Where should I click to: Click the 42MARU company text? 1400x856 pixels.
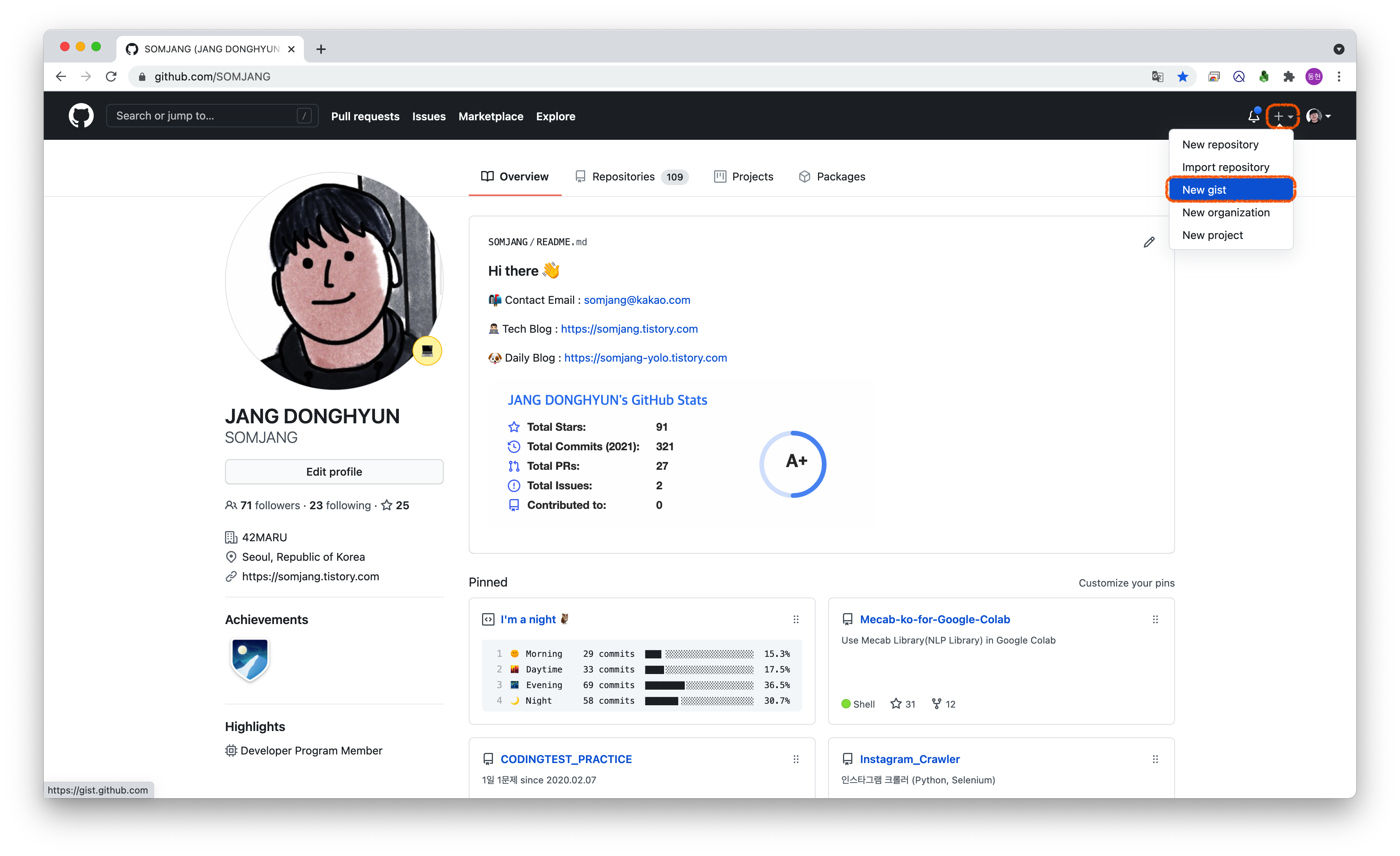click(264, 537)
